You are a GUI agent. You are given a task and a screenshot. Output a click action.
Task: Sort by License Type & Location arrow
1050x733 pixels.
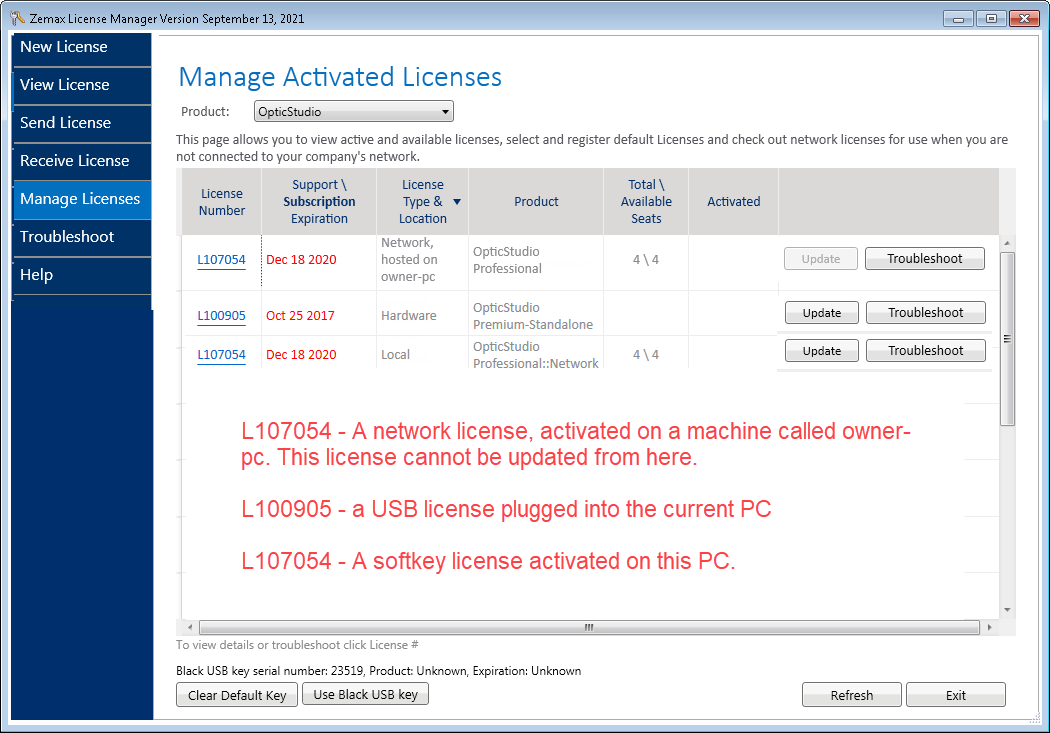tap(457, 201)
